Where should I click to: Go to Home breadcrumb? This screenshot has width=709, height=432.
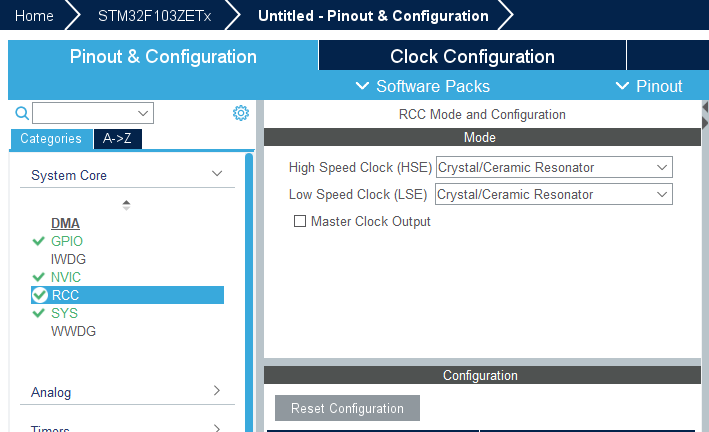tap(34, 16)
